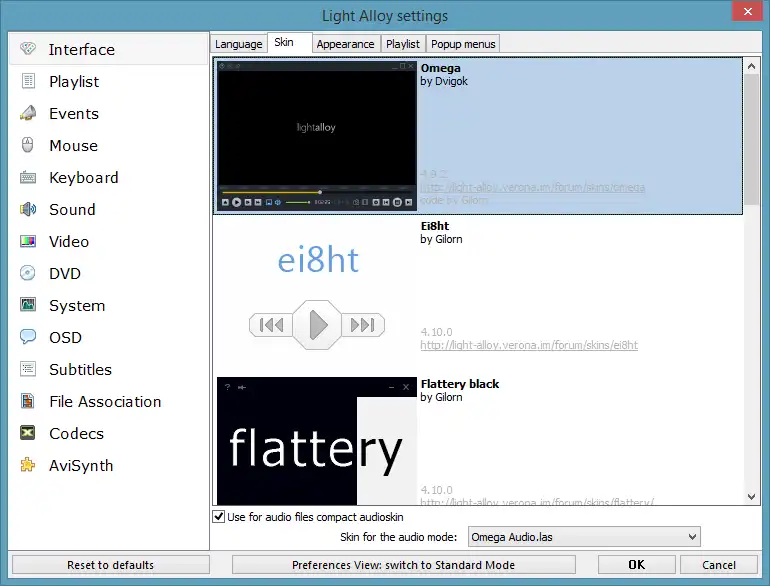Open Events settings label
Viewport: 770px width, 586px height.
(x=74, y=113)
